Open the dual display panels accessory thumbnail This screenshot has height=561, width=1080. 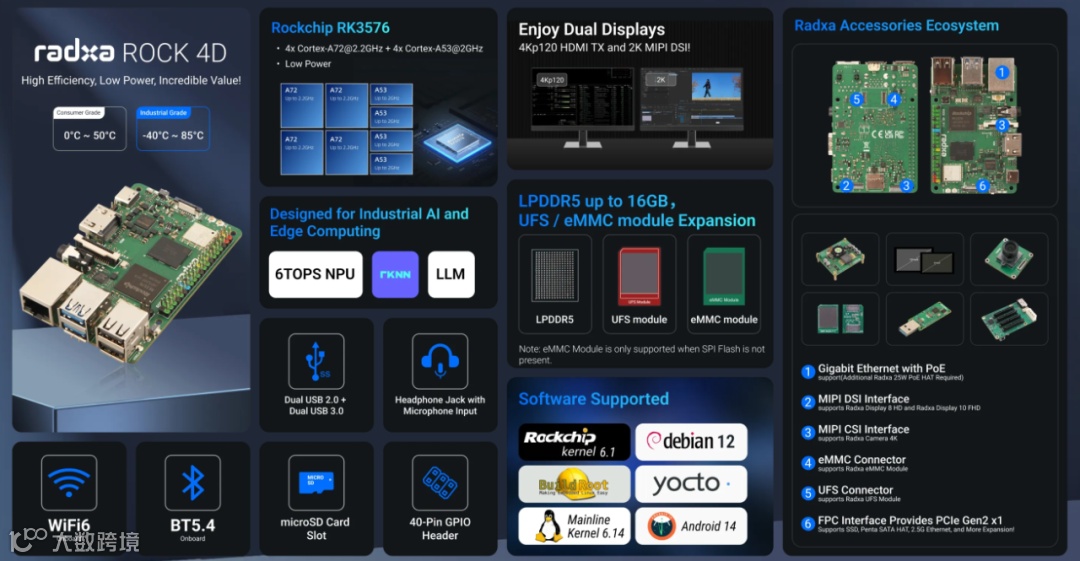tap(924, 260)
